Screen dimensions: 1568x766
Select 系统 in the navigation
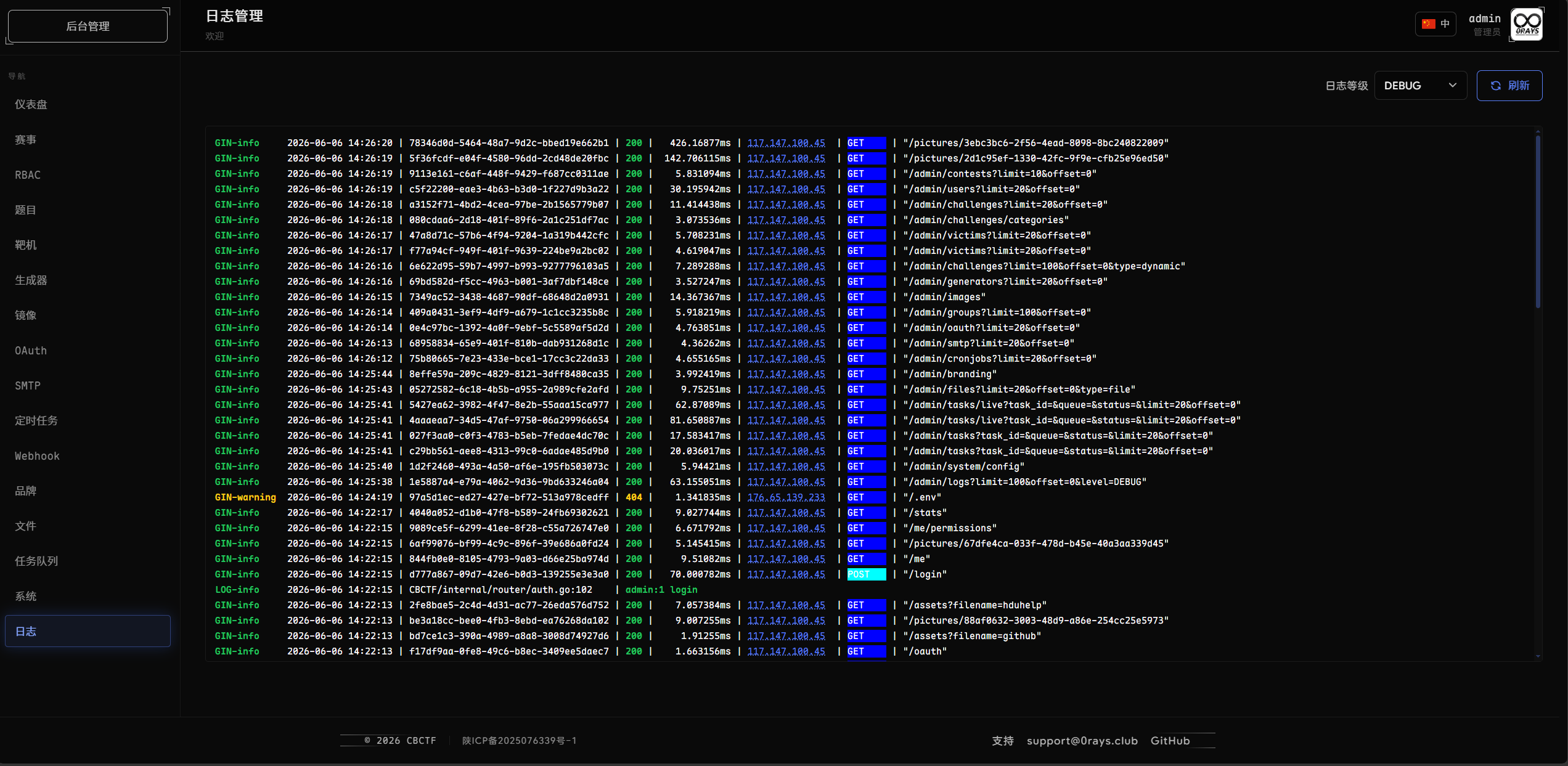click(x=88, y=597)
